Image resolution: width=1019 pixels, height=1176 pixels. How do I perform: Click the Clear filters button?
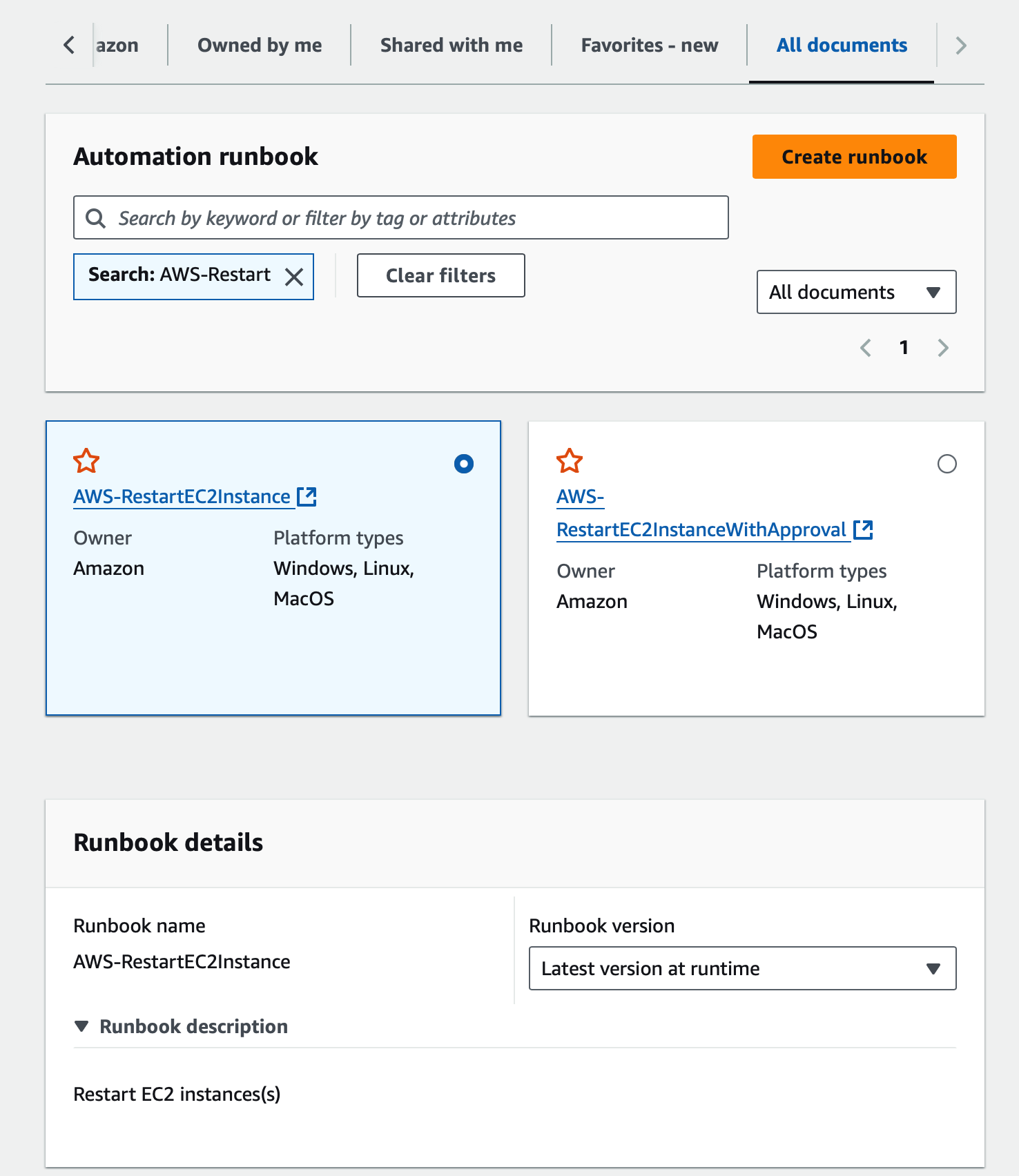(x=441, y=275)
